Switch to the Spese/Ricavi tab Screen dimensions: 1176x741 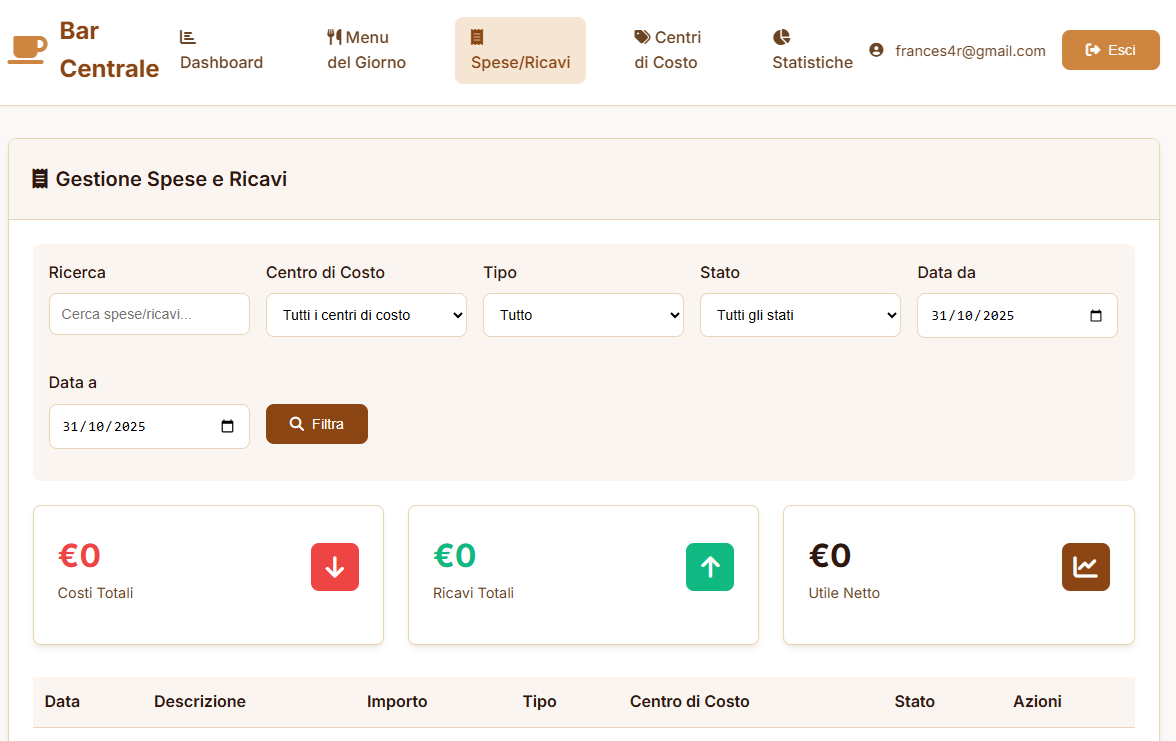point(520,50)
